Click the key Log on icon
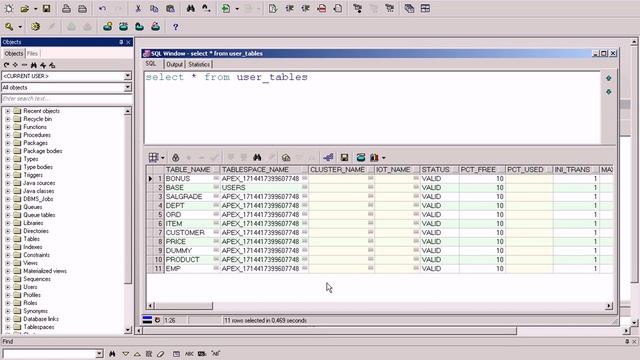This screenshot has width=640, height=360. pyautogui.click(x=9, y=27)
